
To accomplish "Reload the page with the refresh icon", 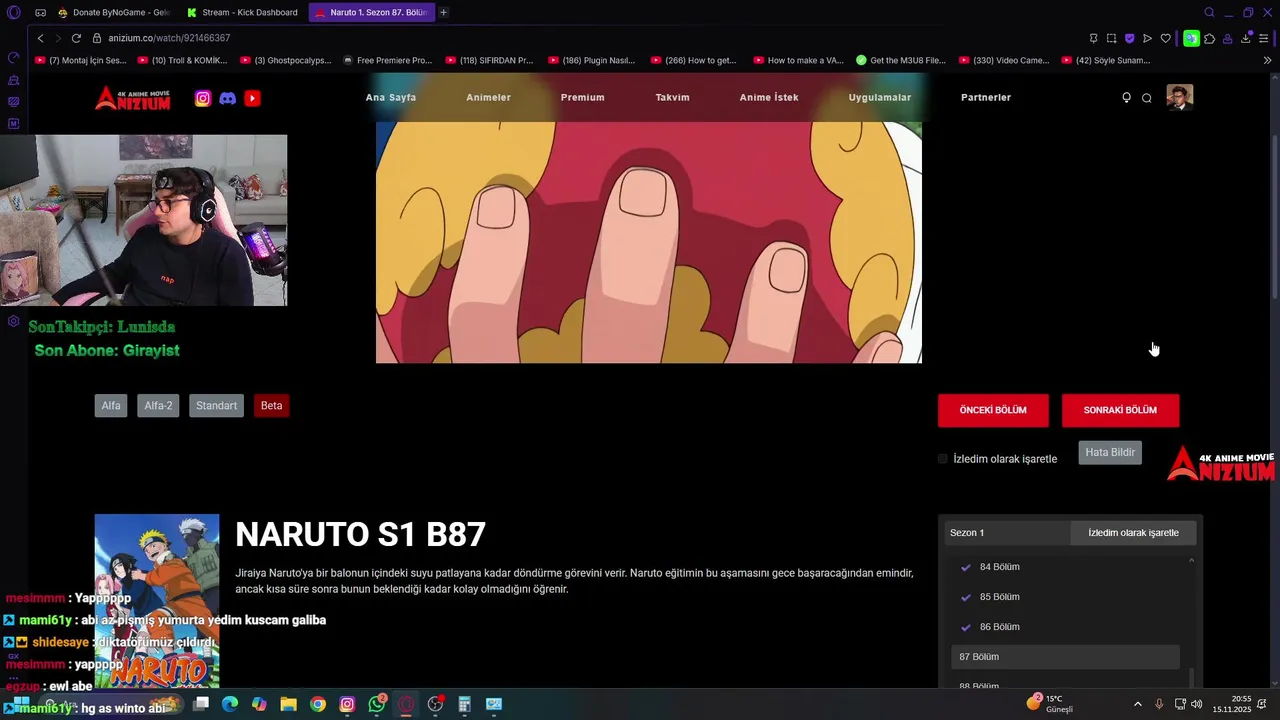I will [x=76, y=38].
